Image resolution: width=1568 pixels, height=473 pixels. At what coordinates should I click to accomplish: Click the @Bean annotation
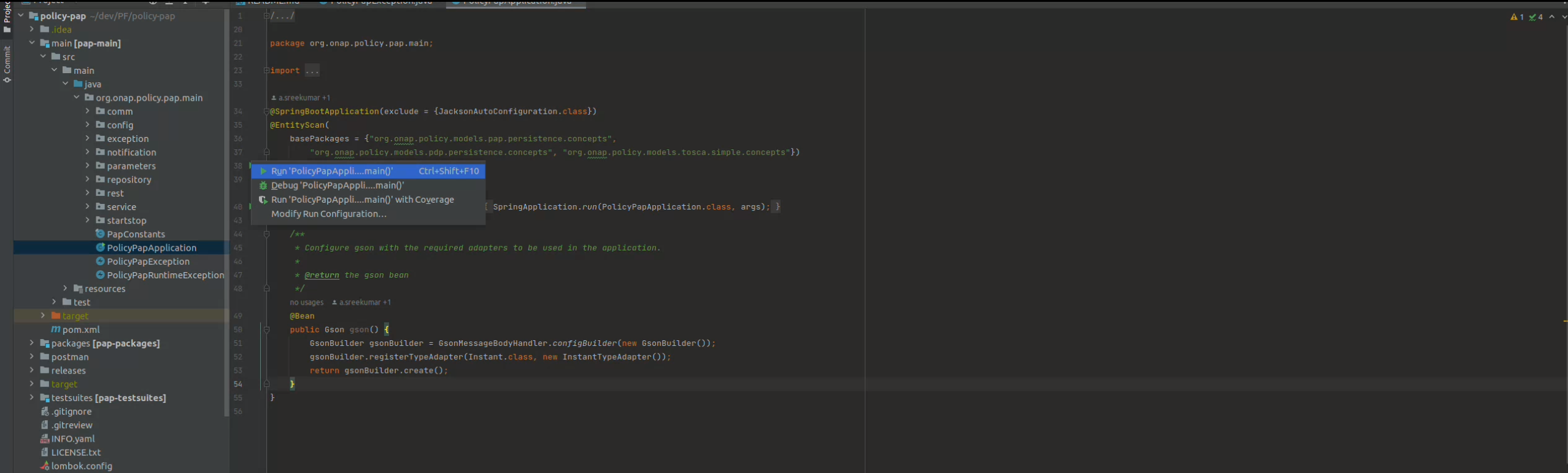(302, 316)
